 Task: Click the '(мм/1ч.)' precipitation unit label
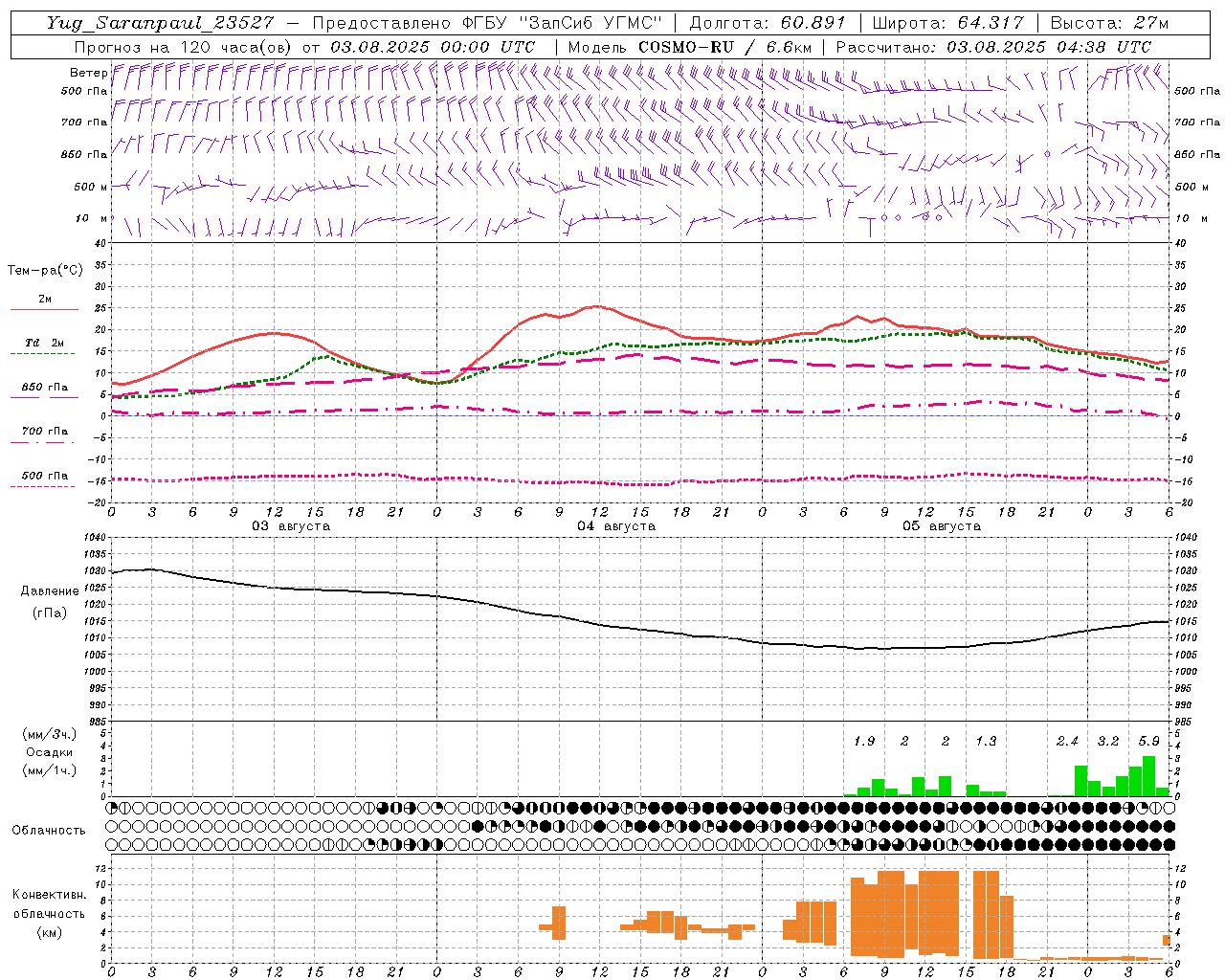(x=50, y=769)
